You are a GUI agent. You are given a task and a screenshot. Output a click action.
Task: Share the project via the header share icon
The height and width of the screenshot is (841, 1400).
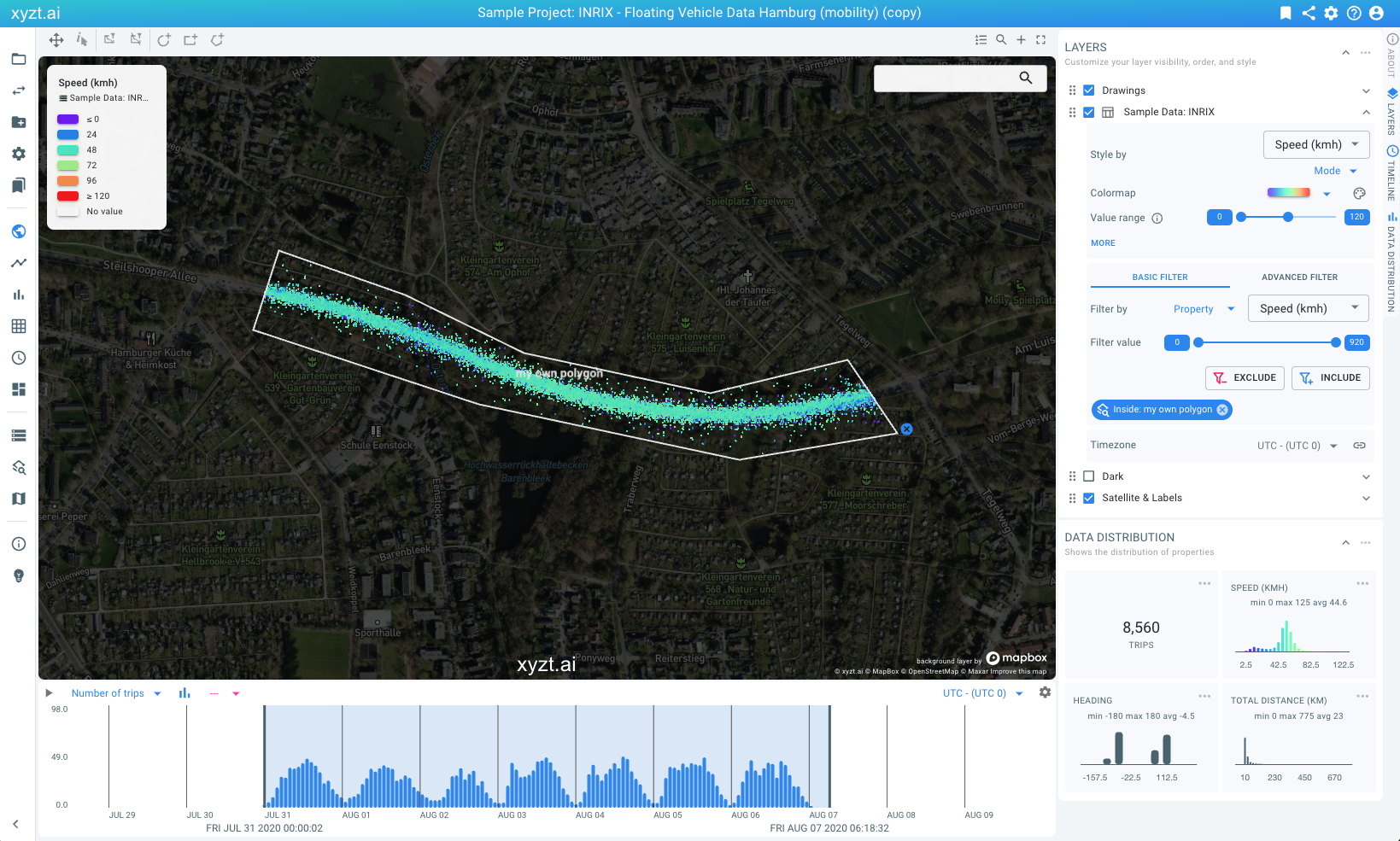1309,13
